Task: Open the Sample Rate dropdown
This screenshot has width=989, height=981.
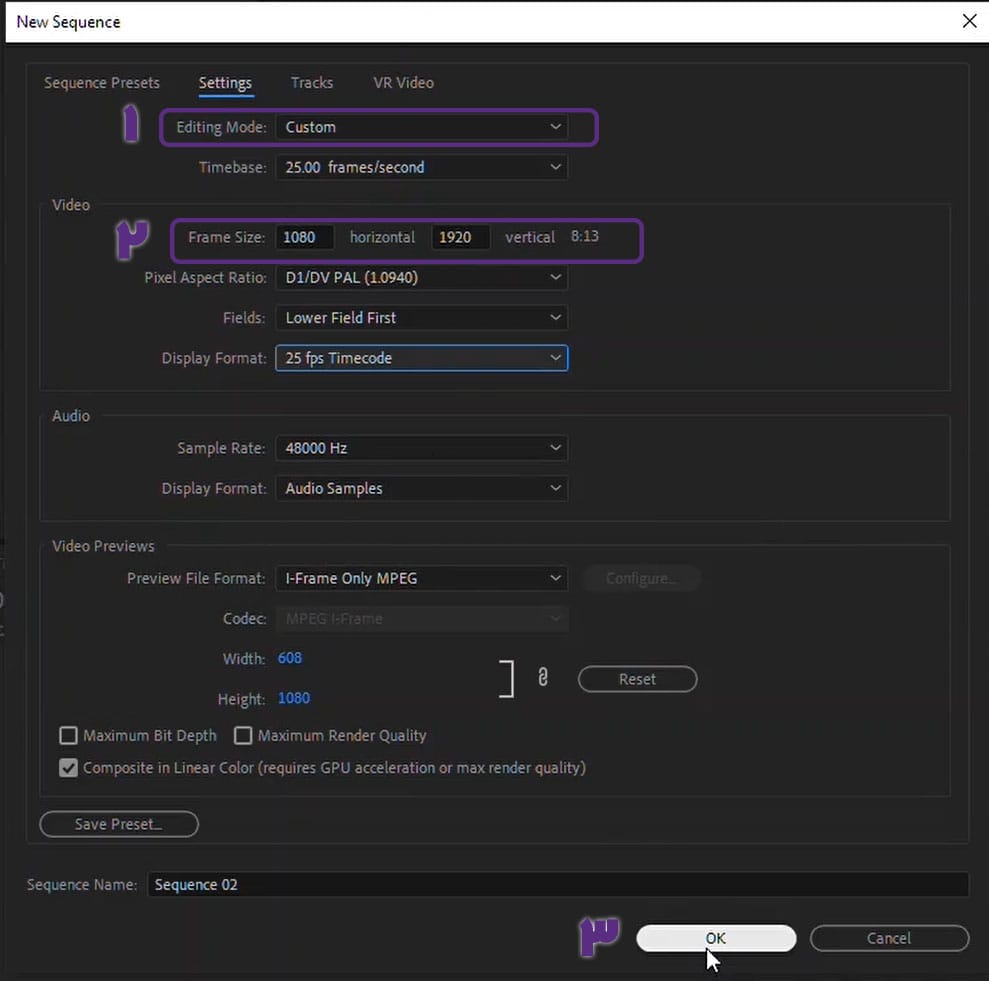Action: (421, 448)
